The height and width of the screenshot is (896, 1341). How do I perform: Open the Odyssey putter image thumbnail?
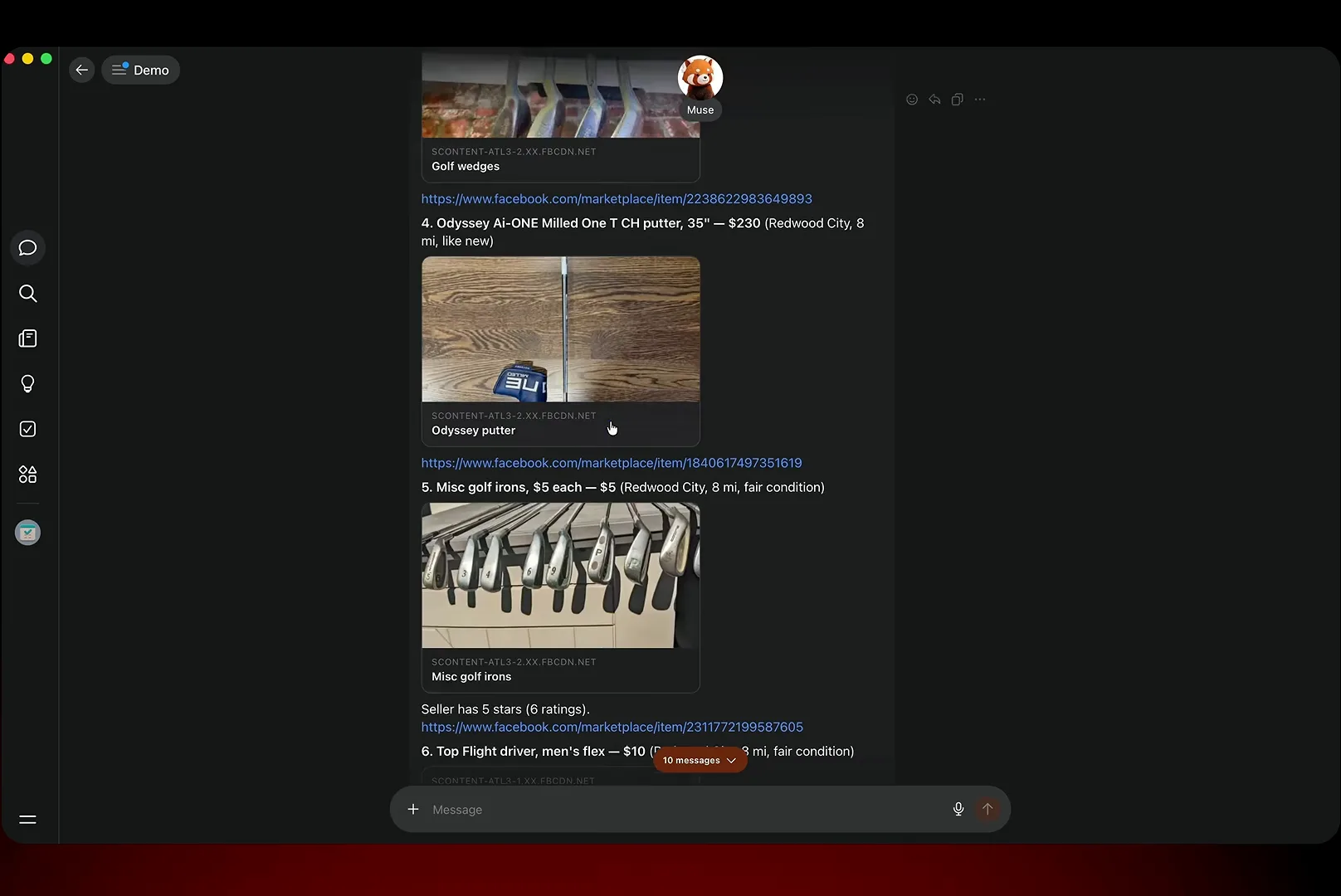click(561, 329)
